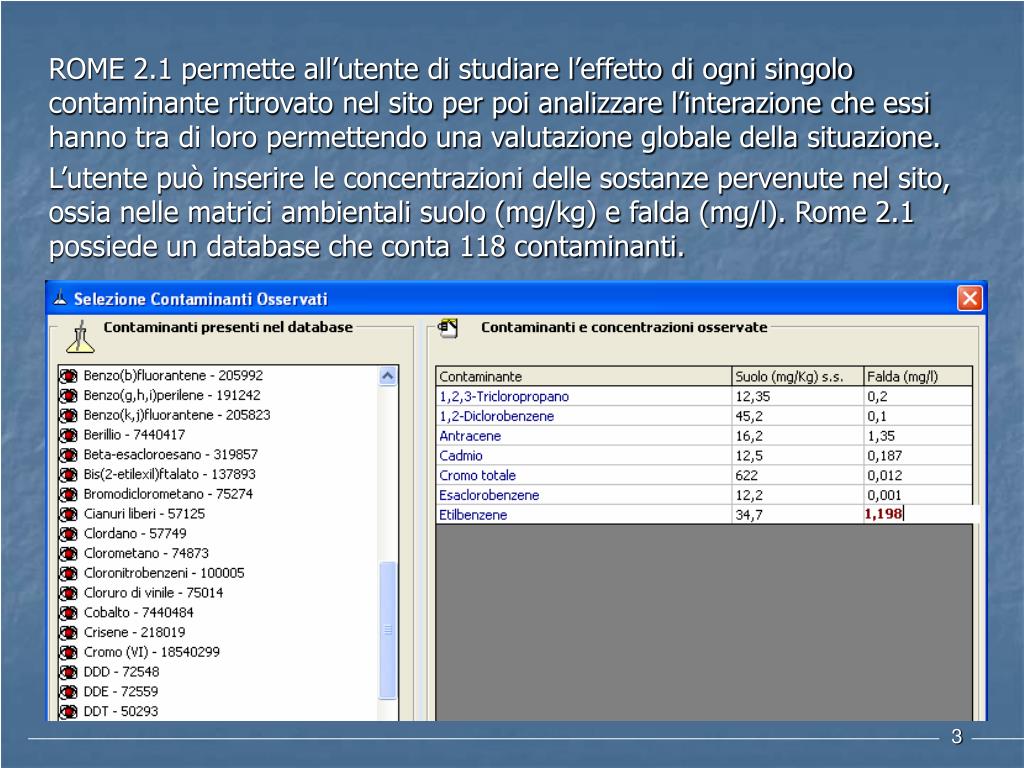Select Cromo (VI) - 18540299 in the list

152,652
